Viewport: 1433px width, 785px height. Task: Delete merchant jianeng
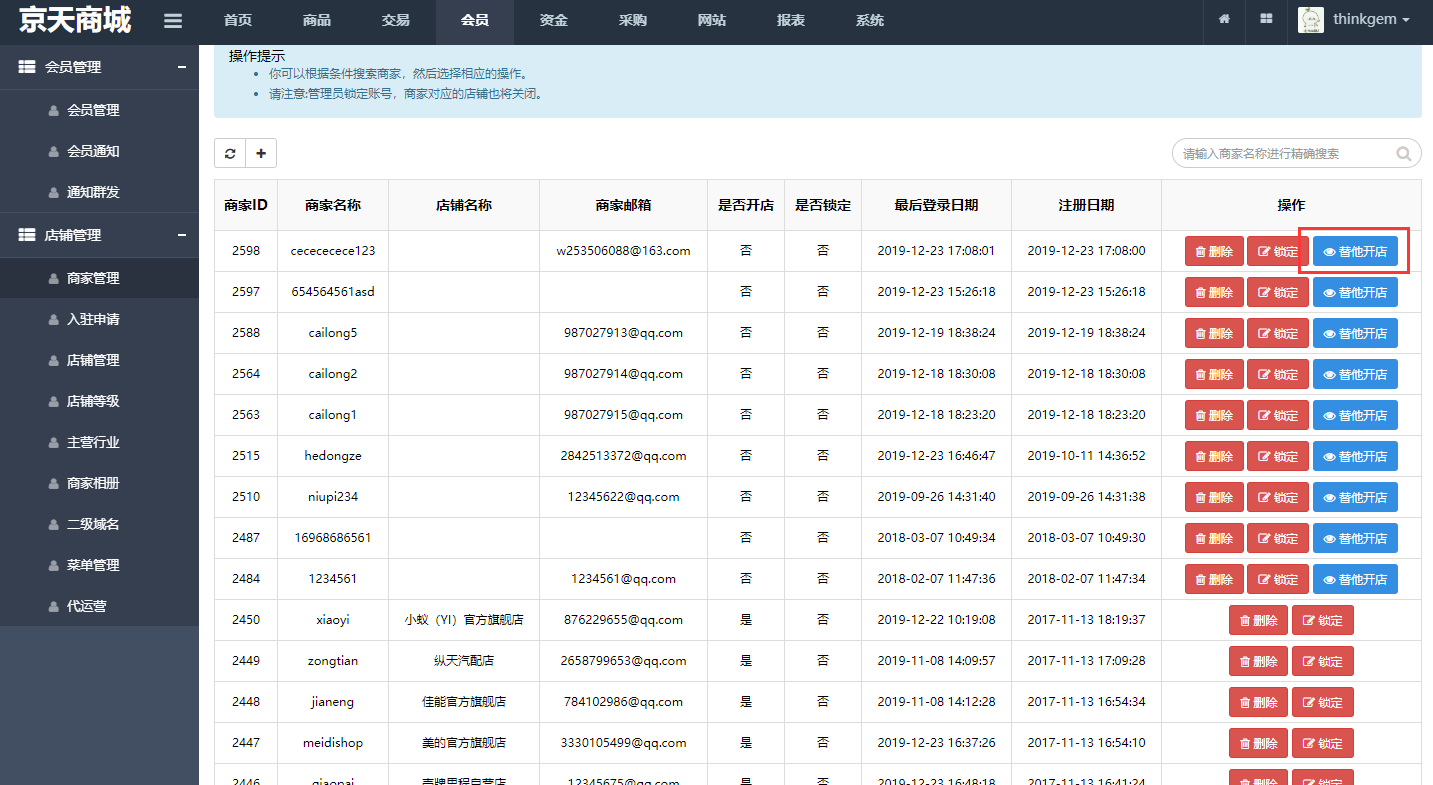(1258, 702)
